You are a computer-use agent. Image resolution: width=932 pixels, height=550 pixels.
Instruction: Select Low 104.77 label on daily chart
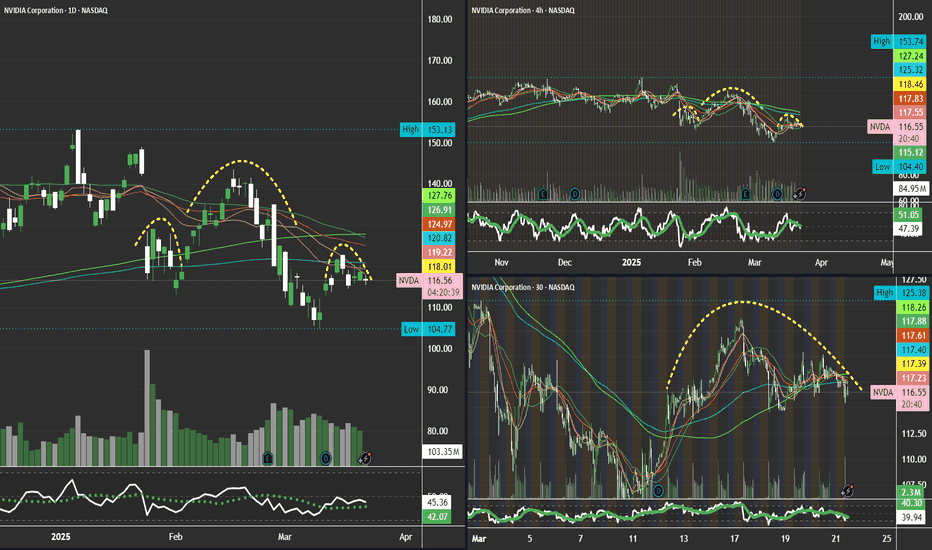429,329
